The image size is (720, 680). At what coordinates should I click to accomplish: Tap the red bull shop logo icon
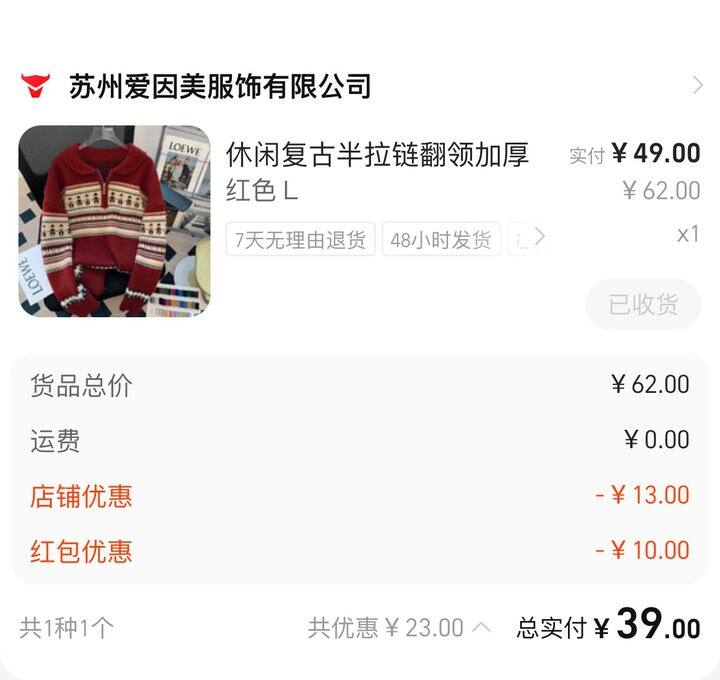(35, 86)
